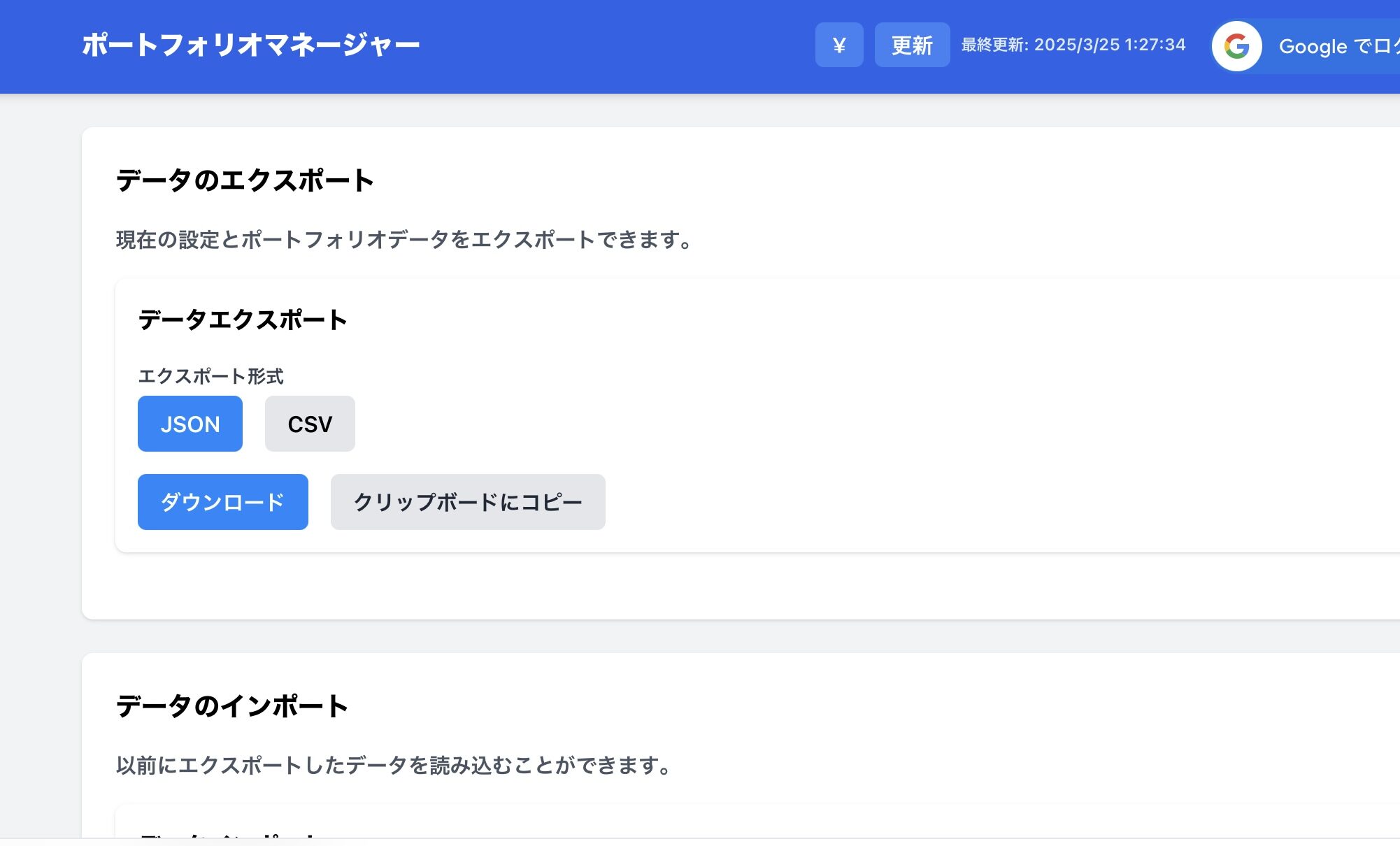Select CSV export format

click(x=310, y=424)
